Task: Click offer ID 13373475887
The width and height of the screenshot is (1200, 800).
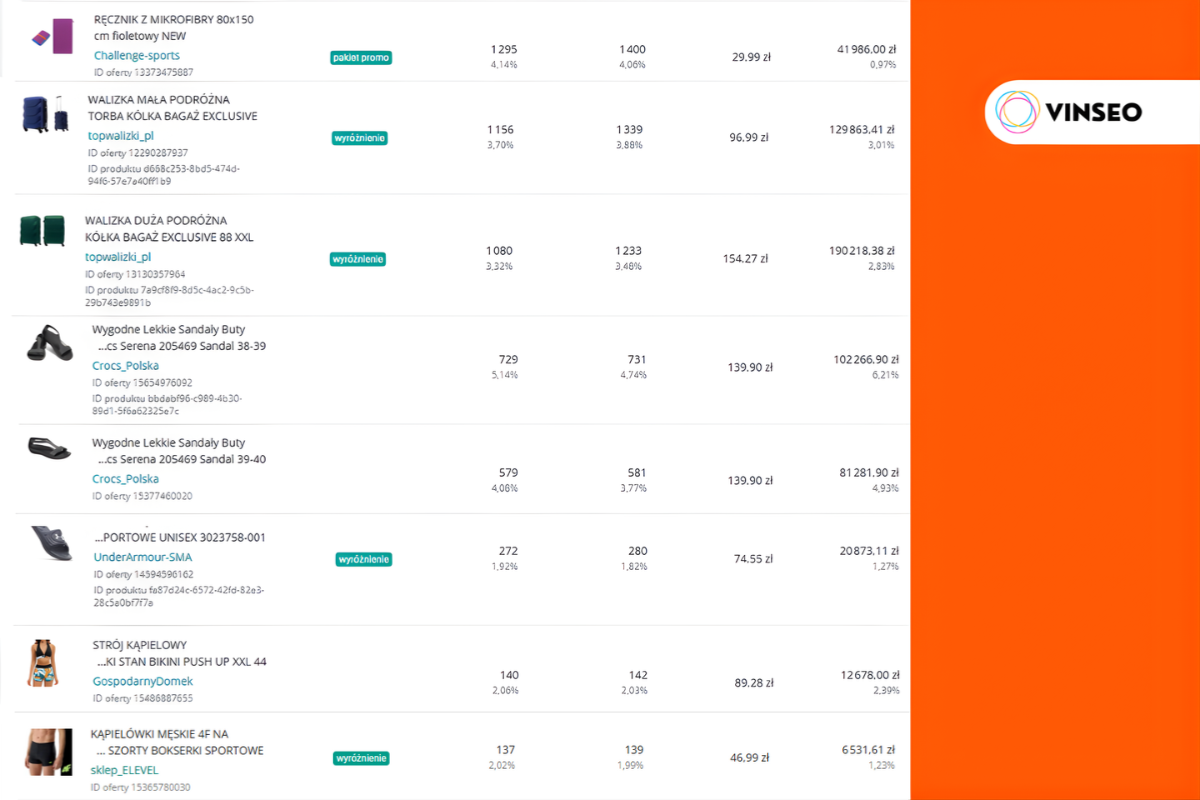Action: click(x=144, y=72)
